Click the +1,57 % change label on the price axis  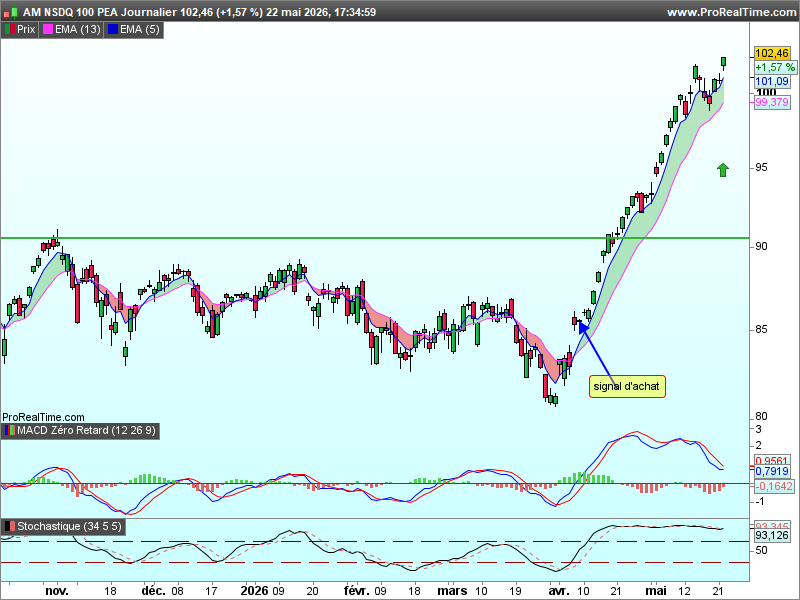[775, 67]
